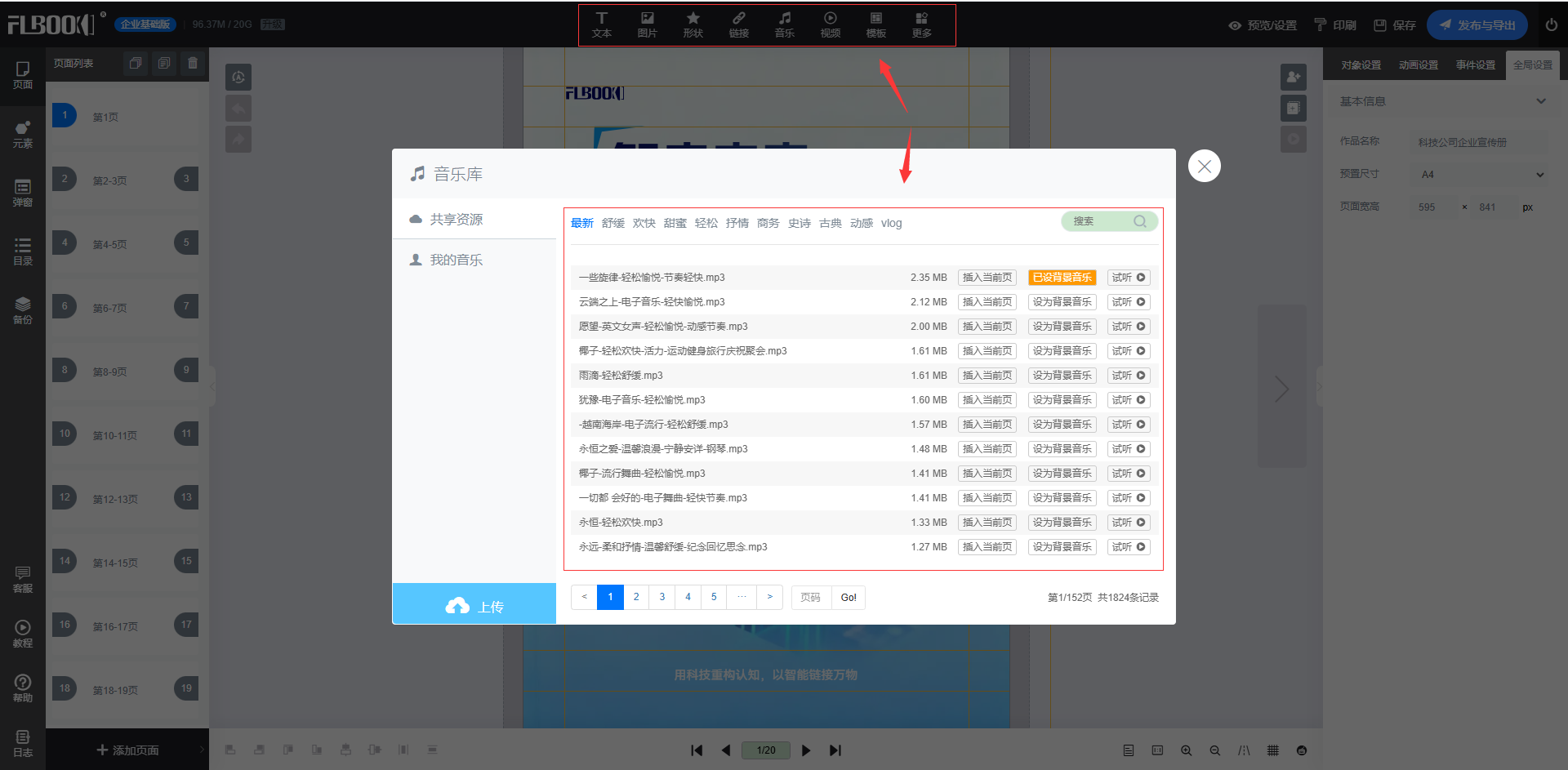Go to next pagination page arrow
1568x770 pixels.
[x=769, y=597]
